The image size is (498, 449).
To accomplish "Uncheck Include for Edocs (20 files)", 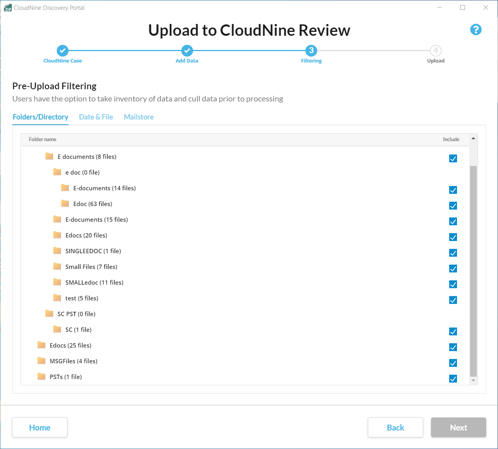I will pyautogui.click(x=453, y=237).
